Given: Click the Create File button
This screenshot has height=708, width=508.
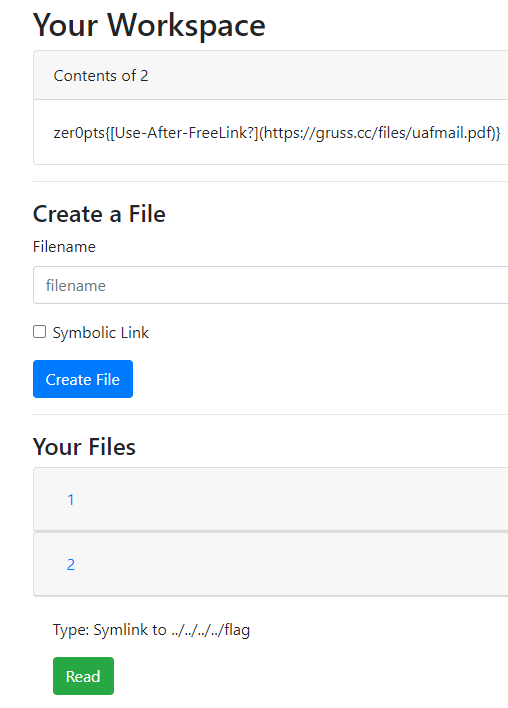Looking at the screenshot, I should click(x=83, y=379).
